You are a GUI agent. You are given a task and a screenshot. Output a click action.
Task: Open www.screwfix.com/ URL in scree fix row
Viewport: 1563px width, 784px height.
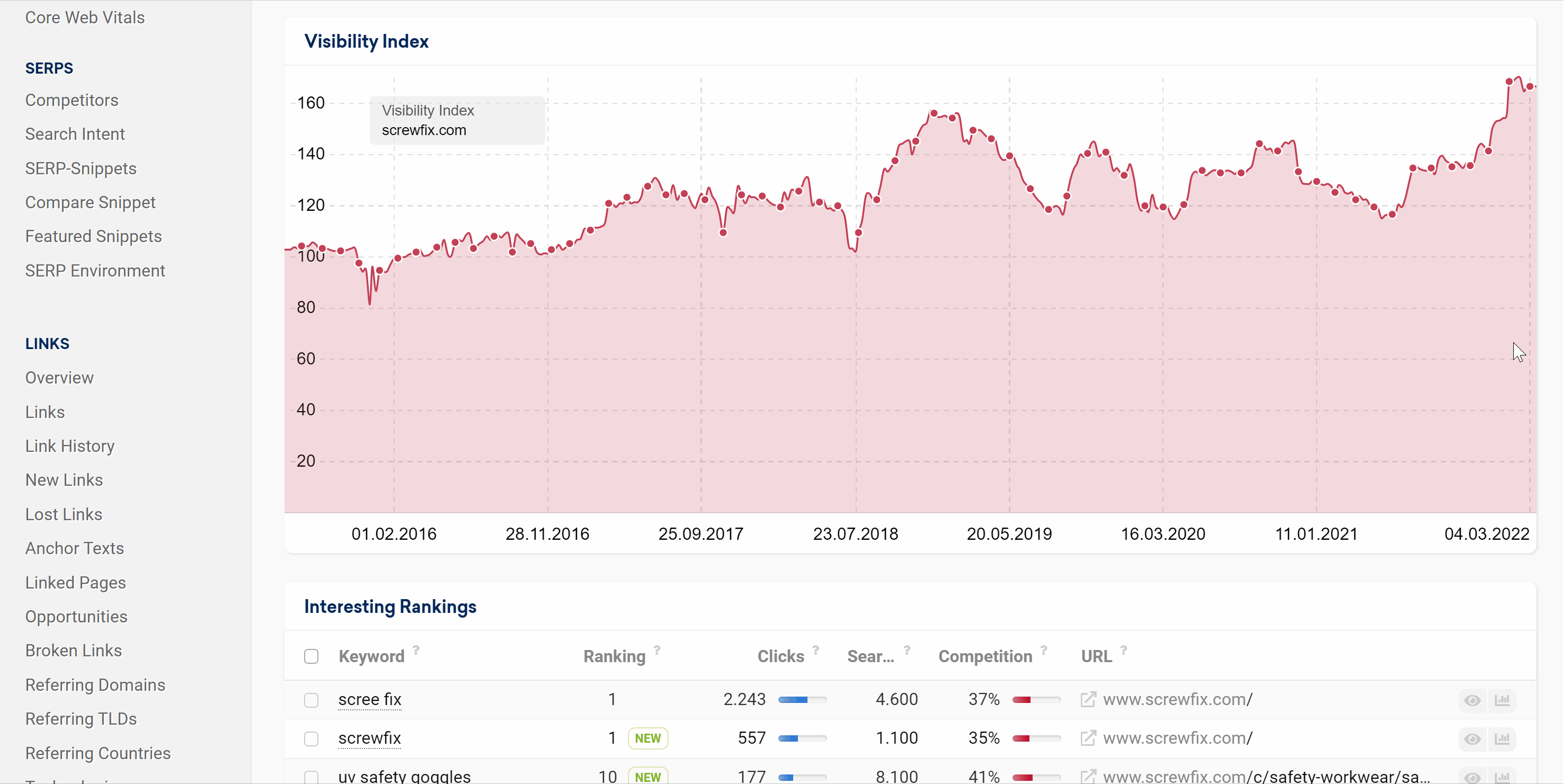tap(1178, 700)
